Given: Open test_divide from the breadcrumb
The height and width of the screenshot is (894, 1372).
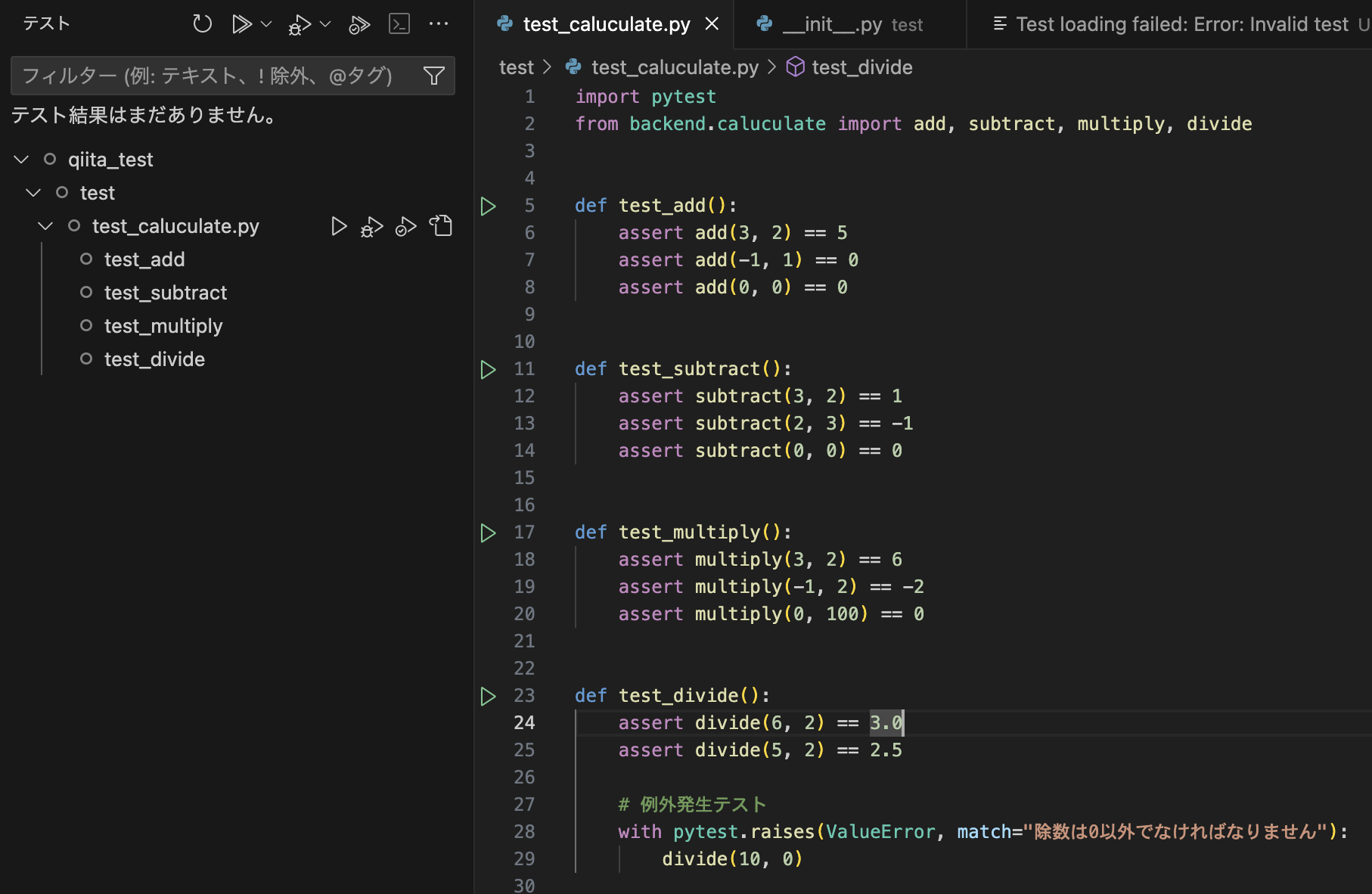Looking at the screenshot, I should pos(861,67).
